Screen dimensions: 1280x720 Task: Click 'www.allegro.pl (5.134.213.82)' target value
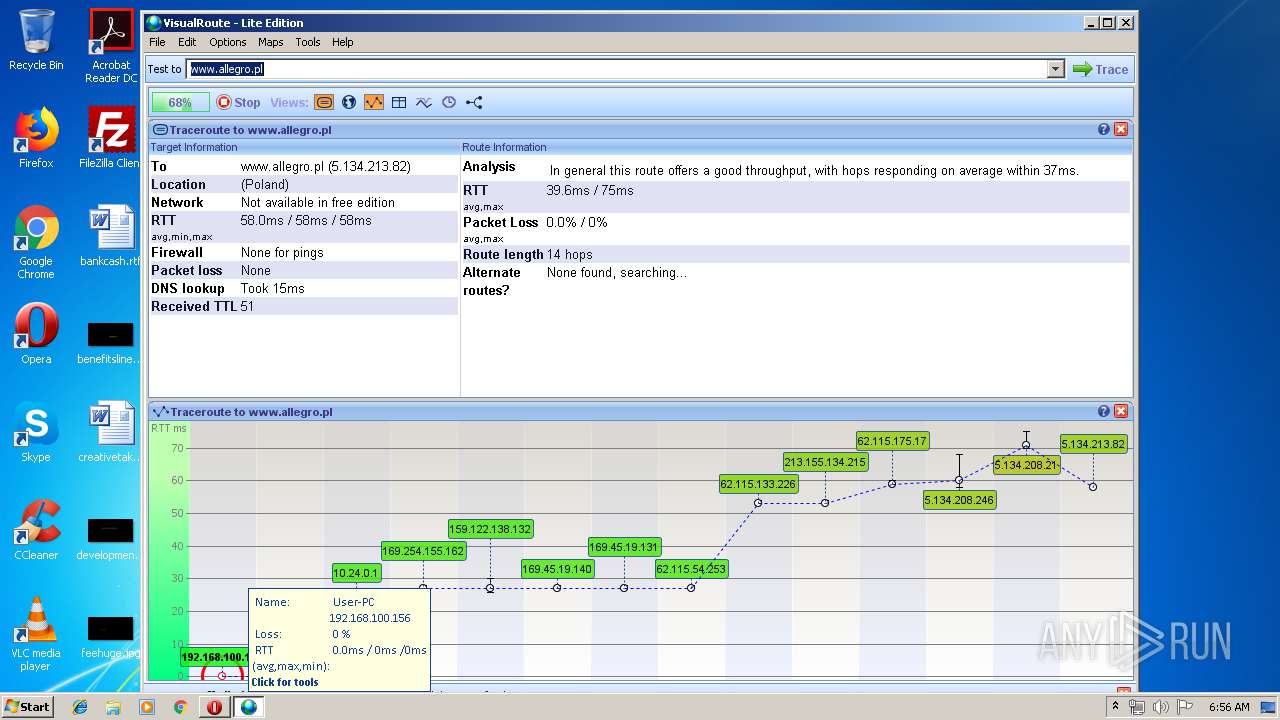(x=326, y=167)
